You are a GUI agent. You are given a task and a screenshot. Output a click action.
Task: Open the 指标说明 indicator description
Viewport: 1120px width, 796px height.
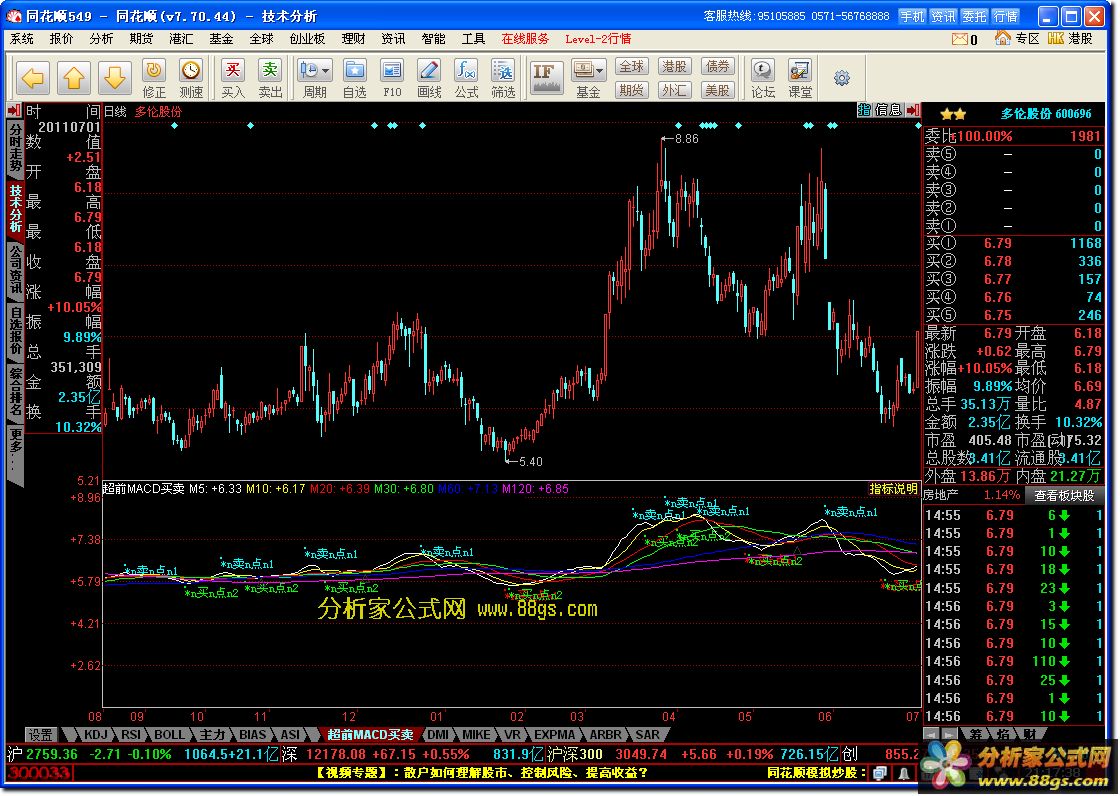pyautogui.click(x=894, y=489)
